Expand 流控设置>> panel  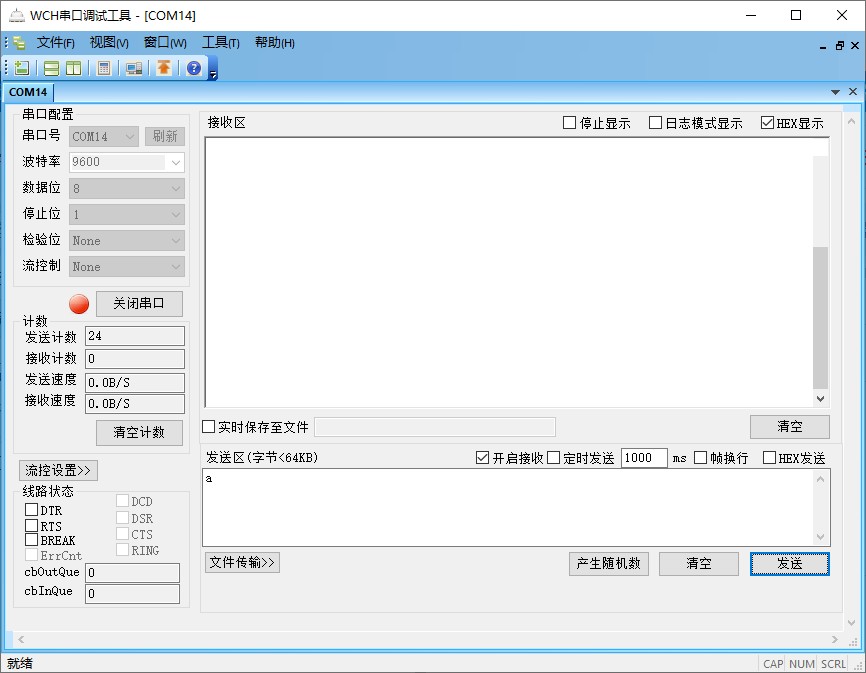pos(58,470)
